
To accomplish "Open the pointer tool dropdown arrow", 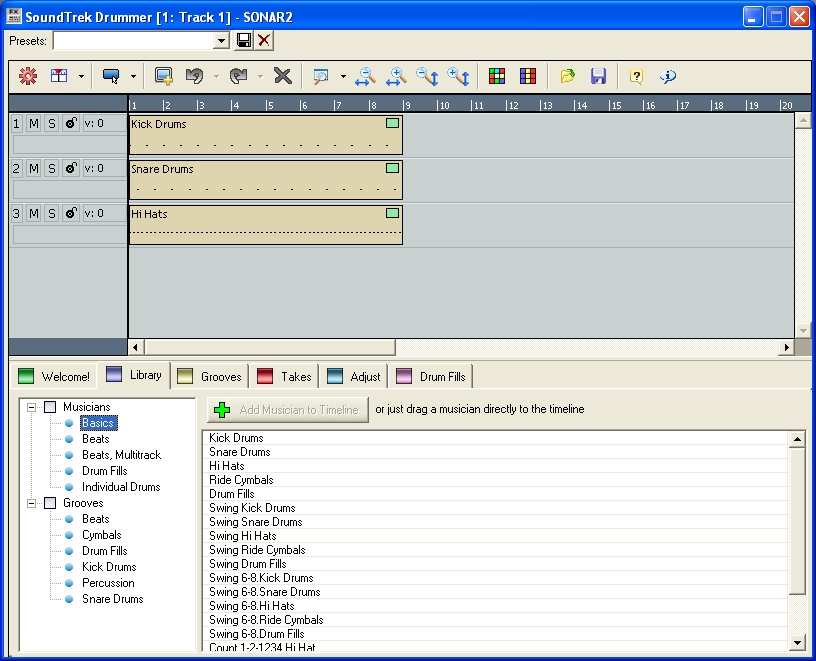I will pyautogui.click(x=133, y=77).
